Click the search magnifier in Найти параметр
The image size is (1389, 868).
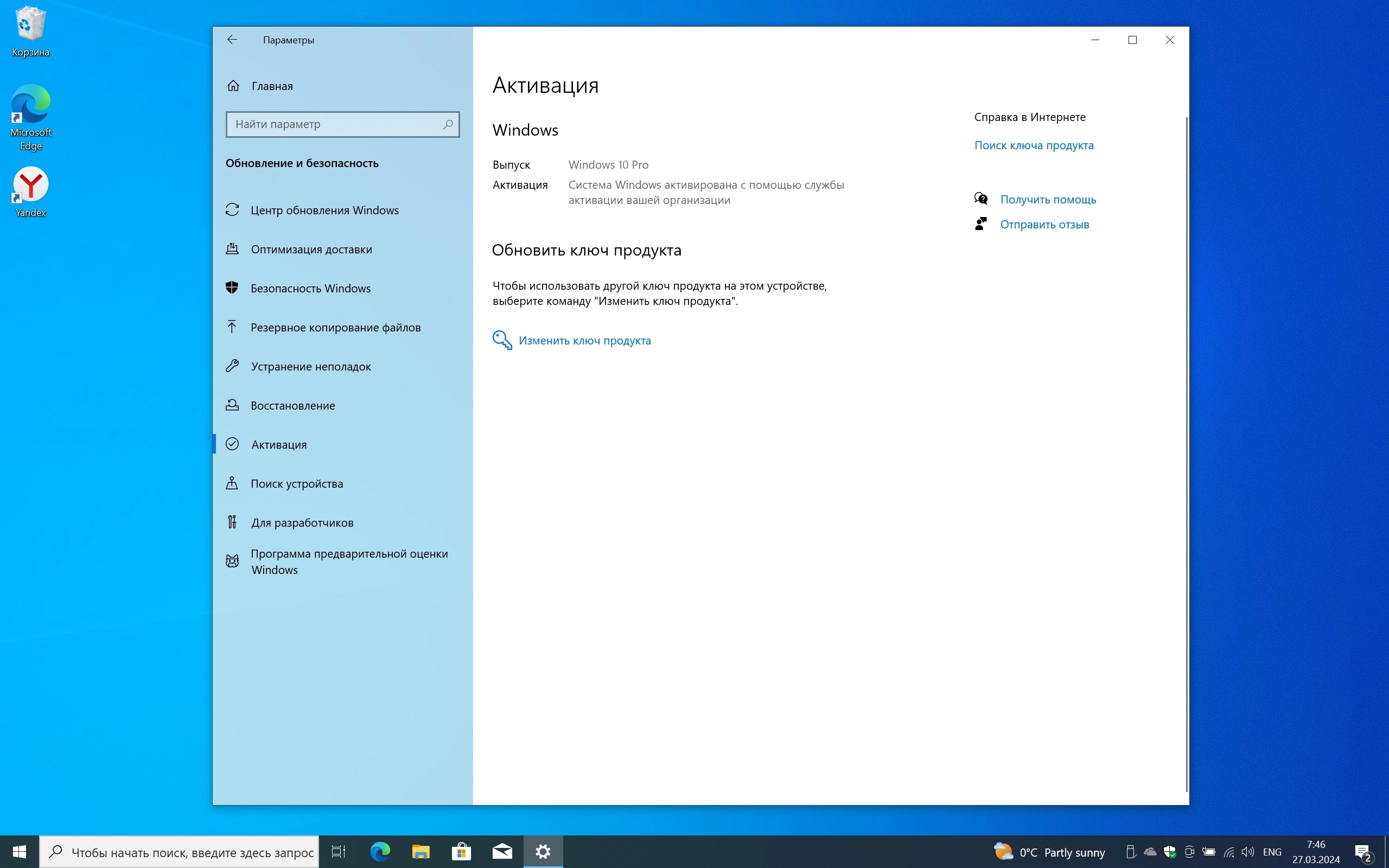point(448,124)
